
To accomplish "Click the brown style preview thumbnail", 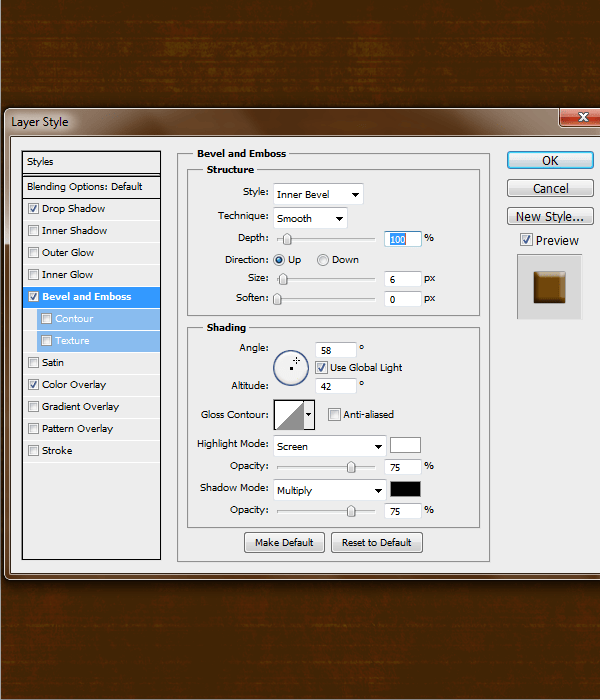I will click(x=550, y=287).
